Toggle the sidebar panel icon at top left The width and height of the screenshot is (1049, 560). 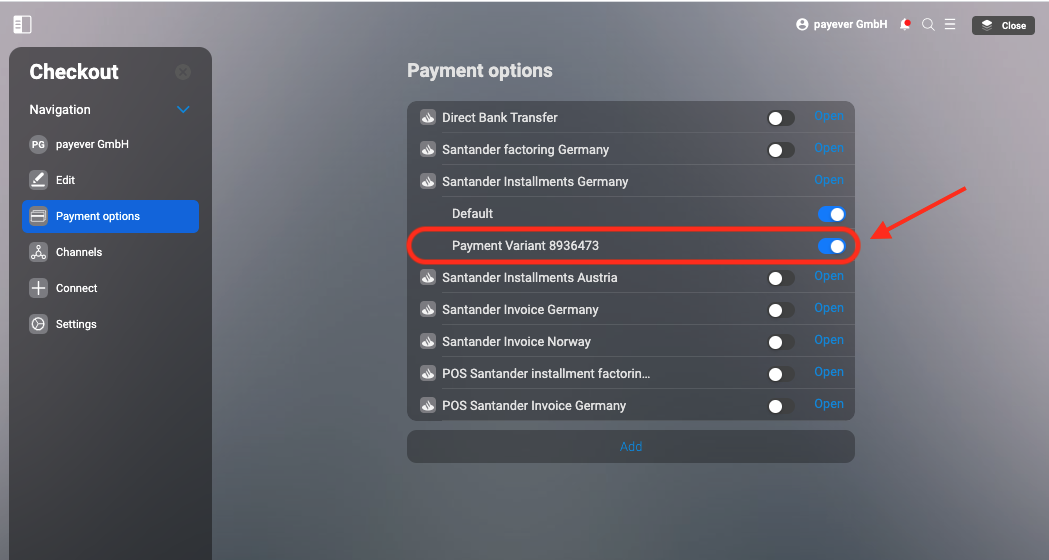pyautogui.click(x=22, y=25)
